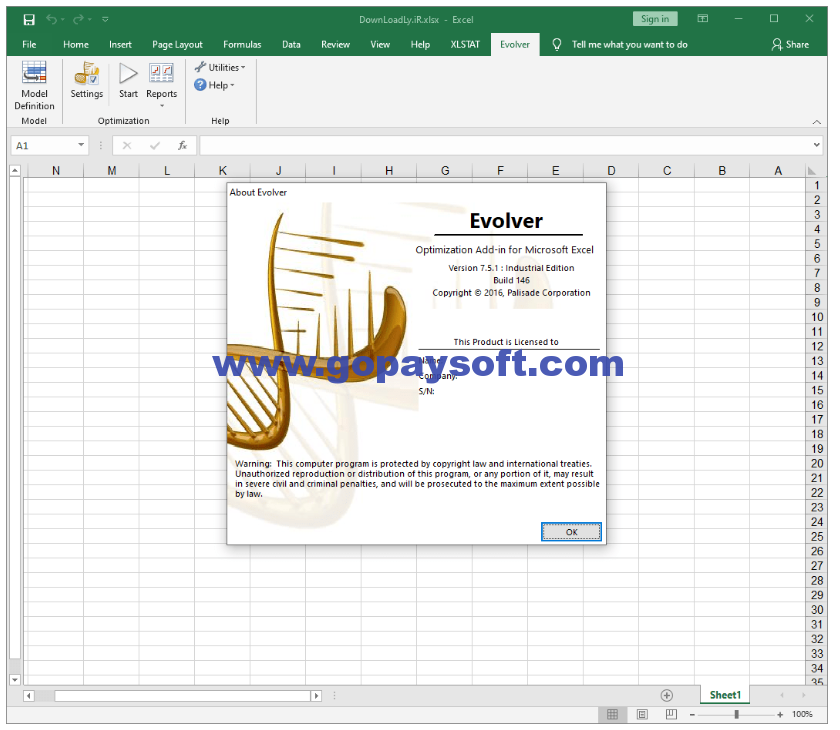Click the Save icon in title bar
The image size is (840, 730).
point(29,20)
